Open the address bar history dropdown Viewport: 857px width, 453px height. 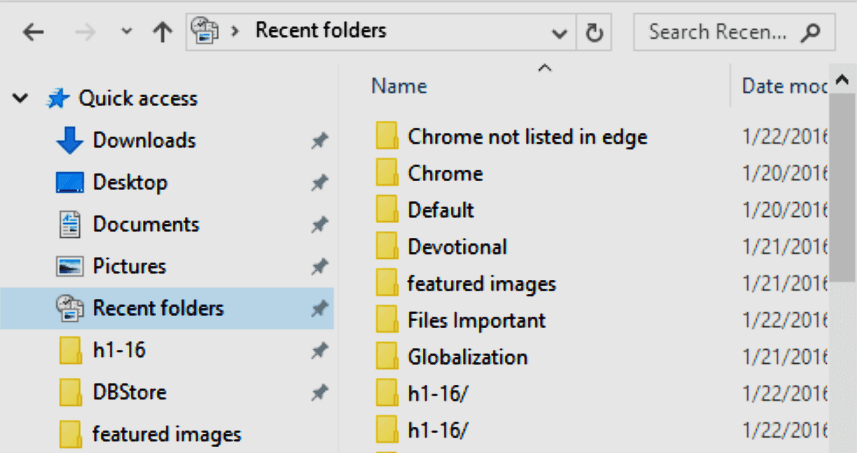pos(559,32)
